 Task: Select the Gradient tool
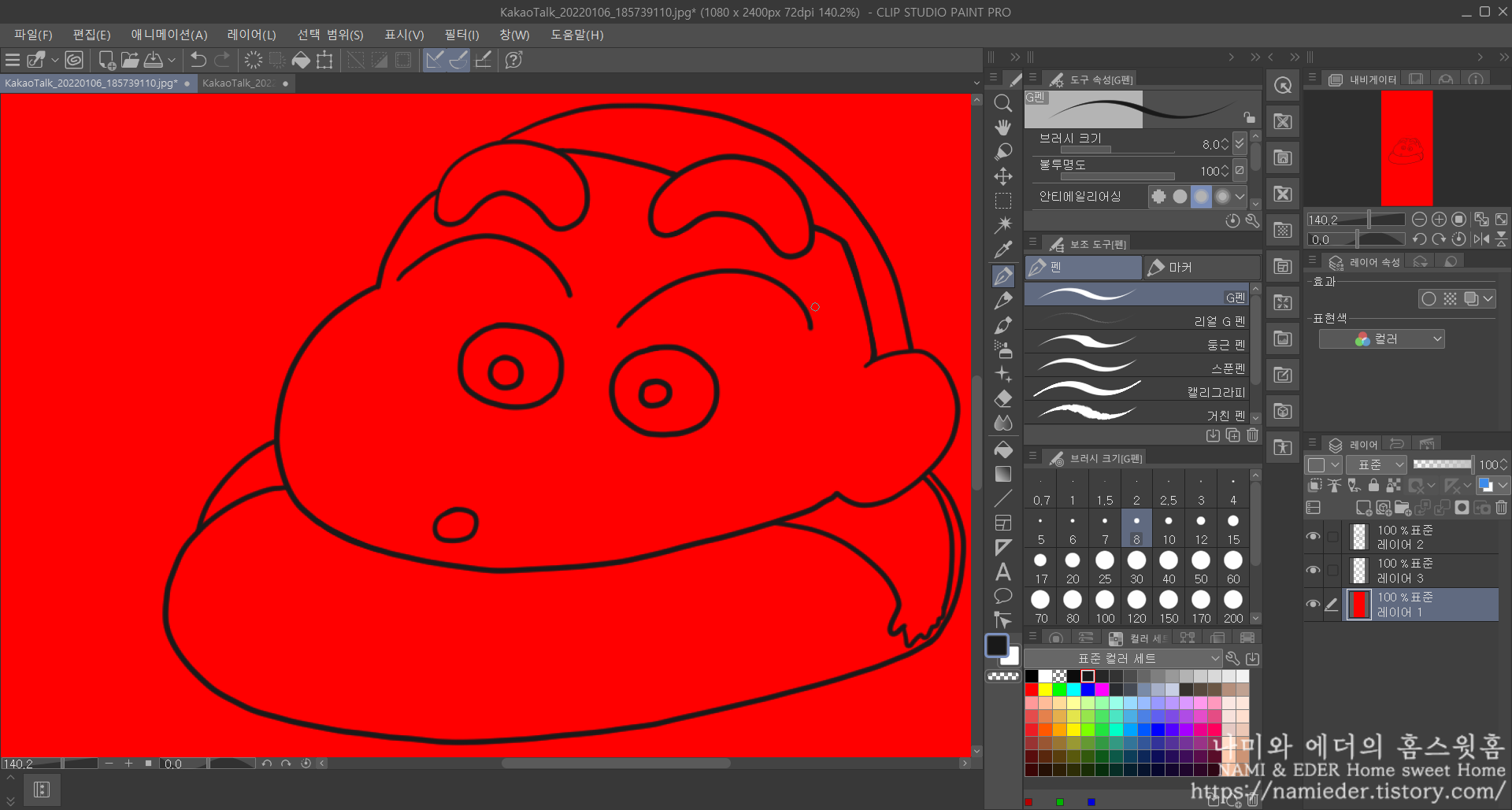pos(1002,474)
